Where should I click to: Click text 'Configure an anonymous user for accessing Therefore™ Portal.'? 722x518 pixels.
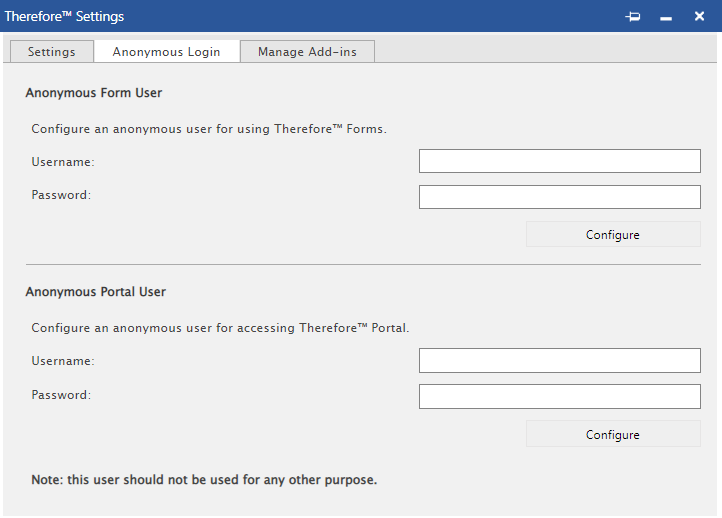click(220, 328)
